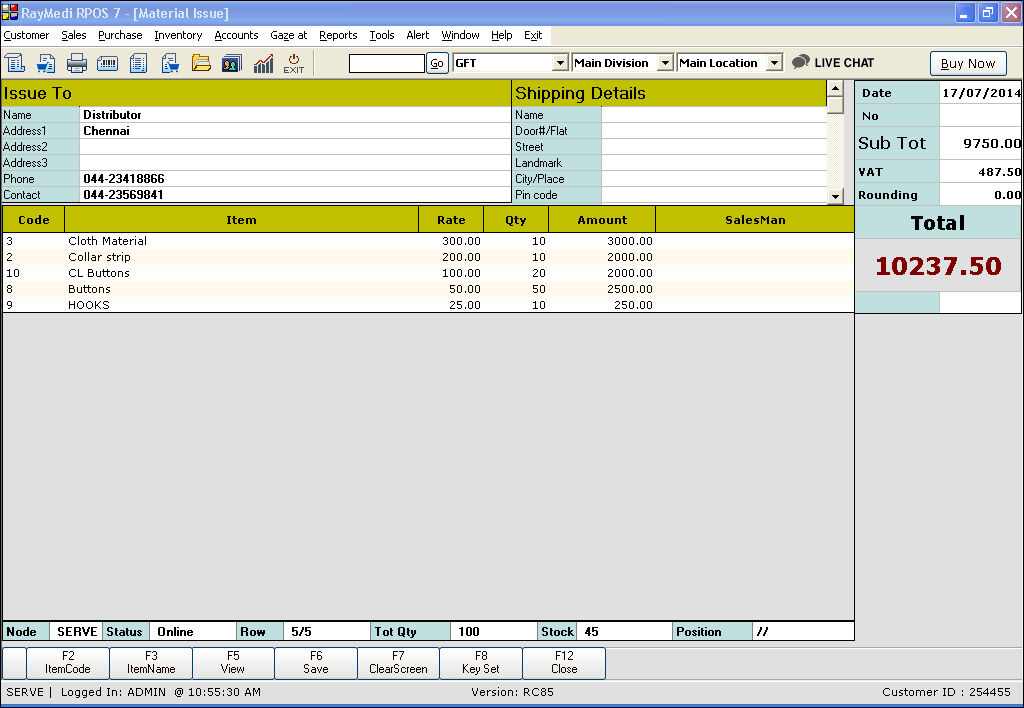Expand the GFT dropdown
The image size is (1024, 708).
[x=560, y=63]
